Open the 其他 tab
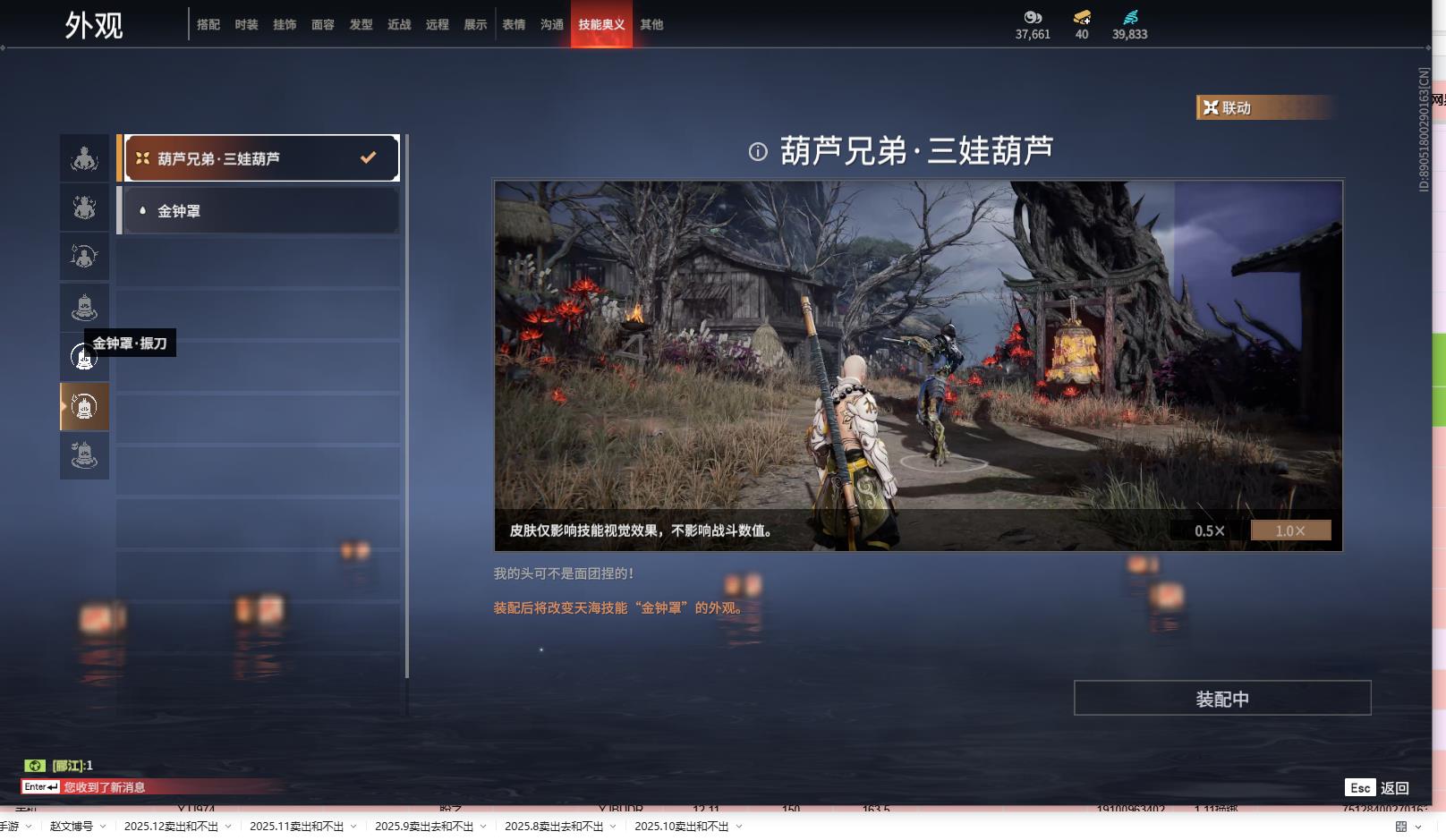Screen dimensions: 1446x840 pos(651,25)
